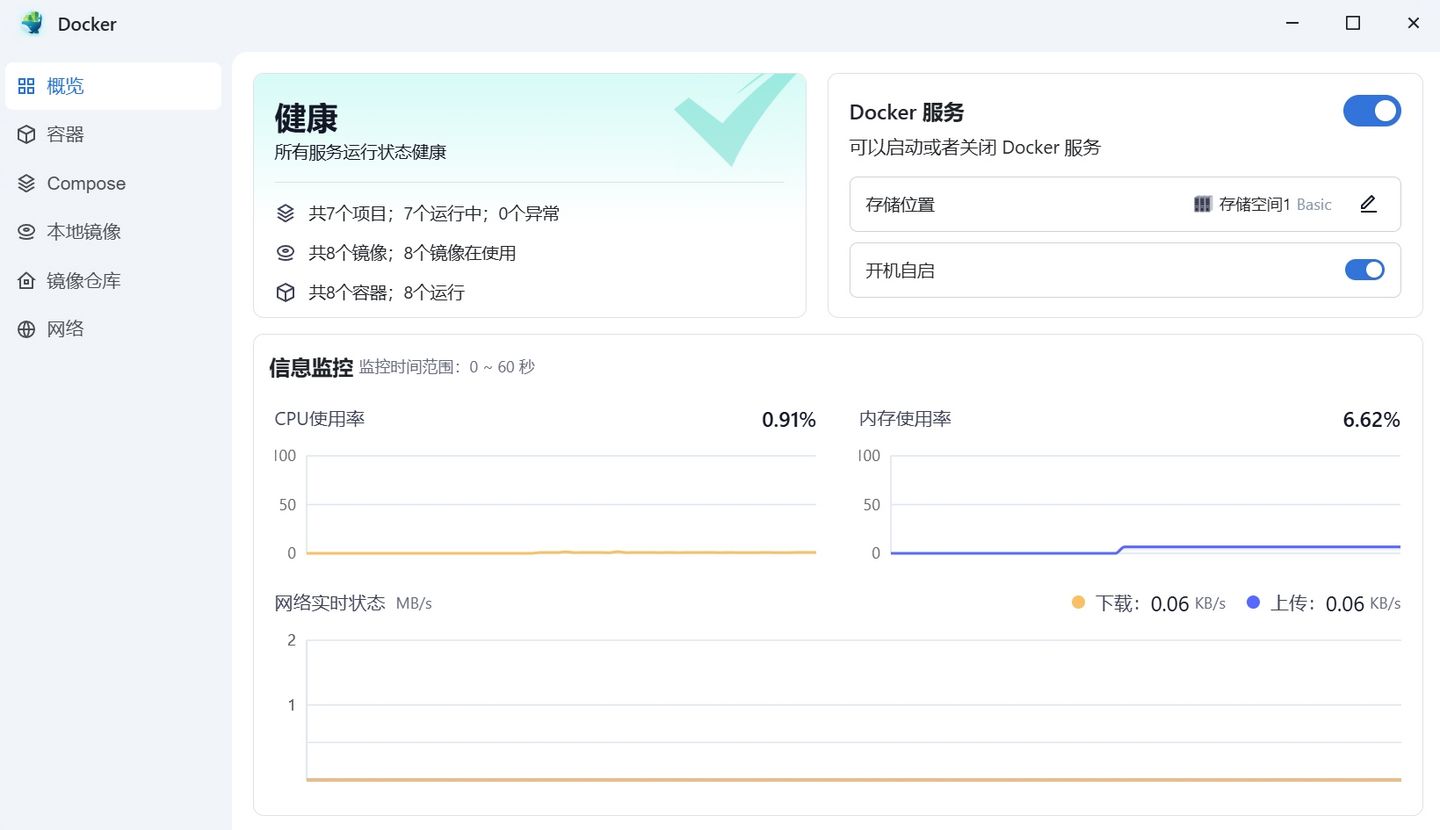Click the Overview grid icon in sidebar
1440x830 pixels.
pos(26,86)
